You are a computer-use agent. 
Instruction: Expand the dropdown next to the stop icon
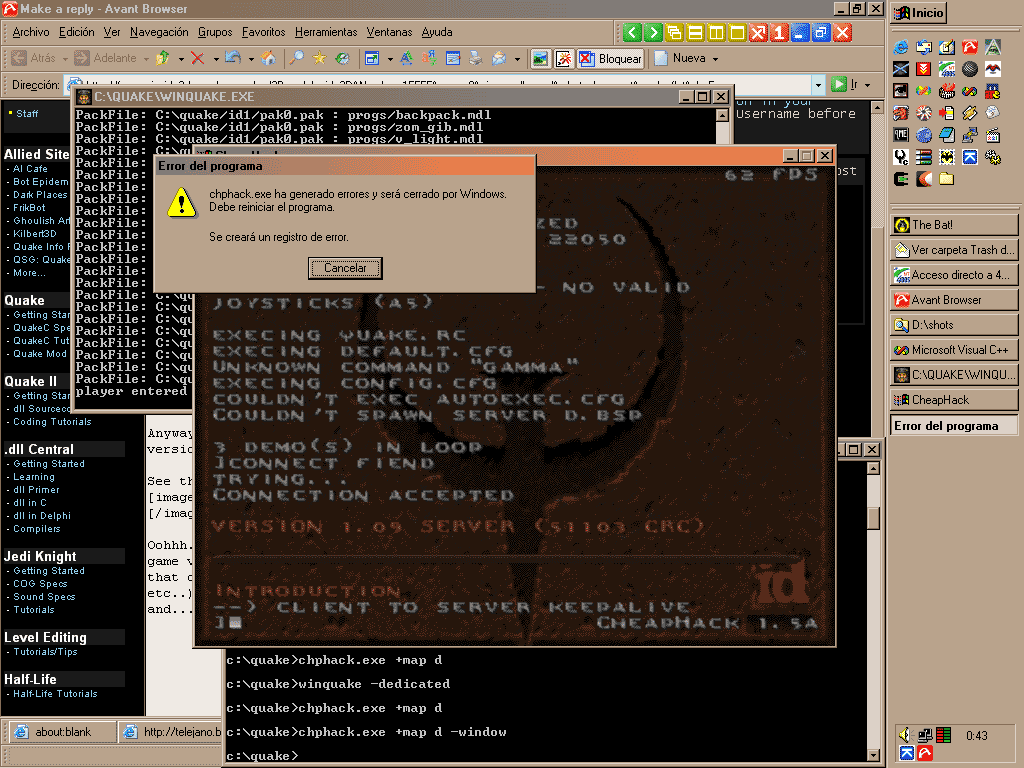[216, 59]
